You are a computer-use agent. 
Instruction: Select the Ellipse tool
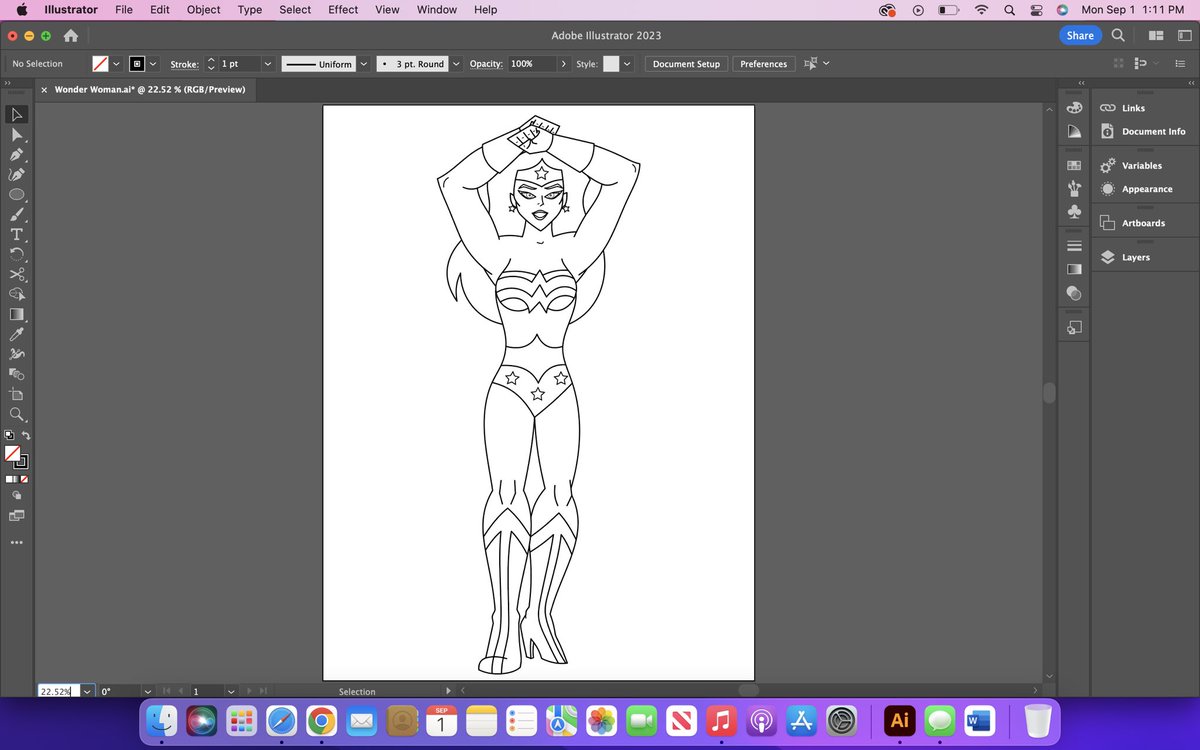click(17, 194)
